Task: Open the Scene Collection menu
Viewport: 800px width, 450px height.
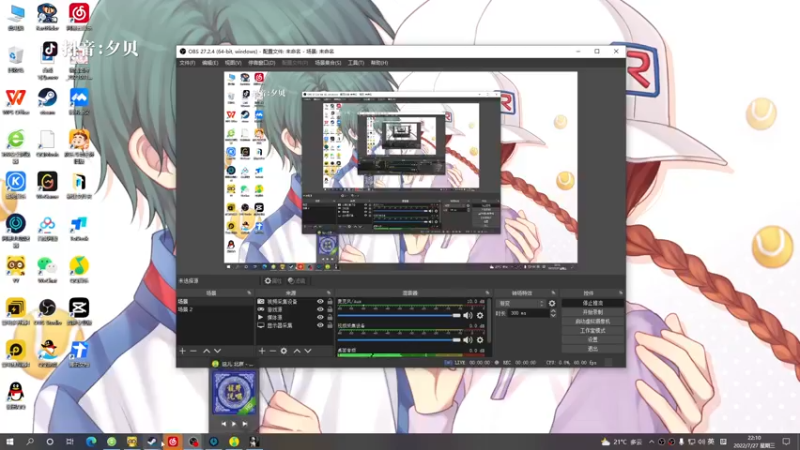Action: (328, 63)
